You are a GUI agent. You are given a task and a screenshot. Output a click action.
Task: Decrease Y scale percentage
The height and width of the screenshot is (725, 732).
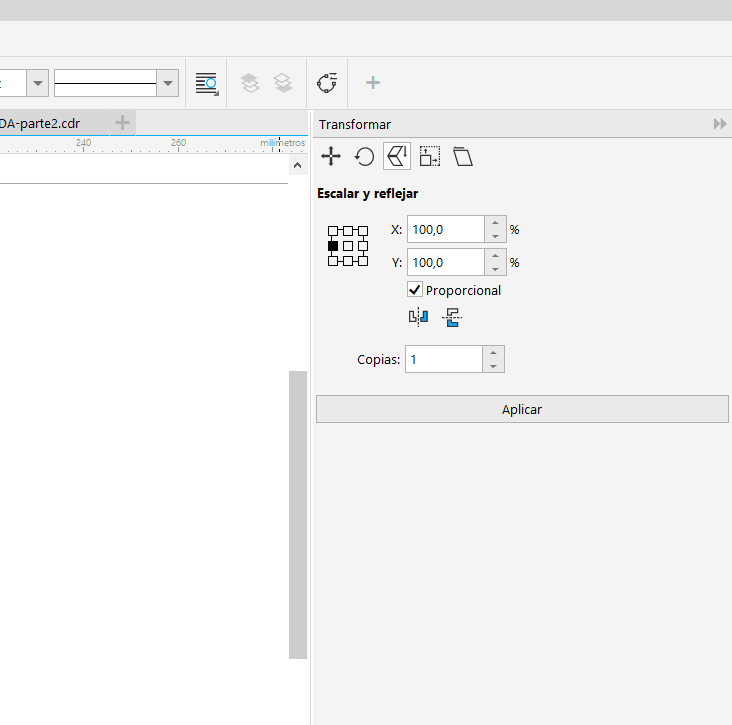tap(495, 269)
